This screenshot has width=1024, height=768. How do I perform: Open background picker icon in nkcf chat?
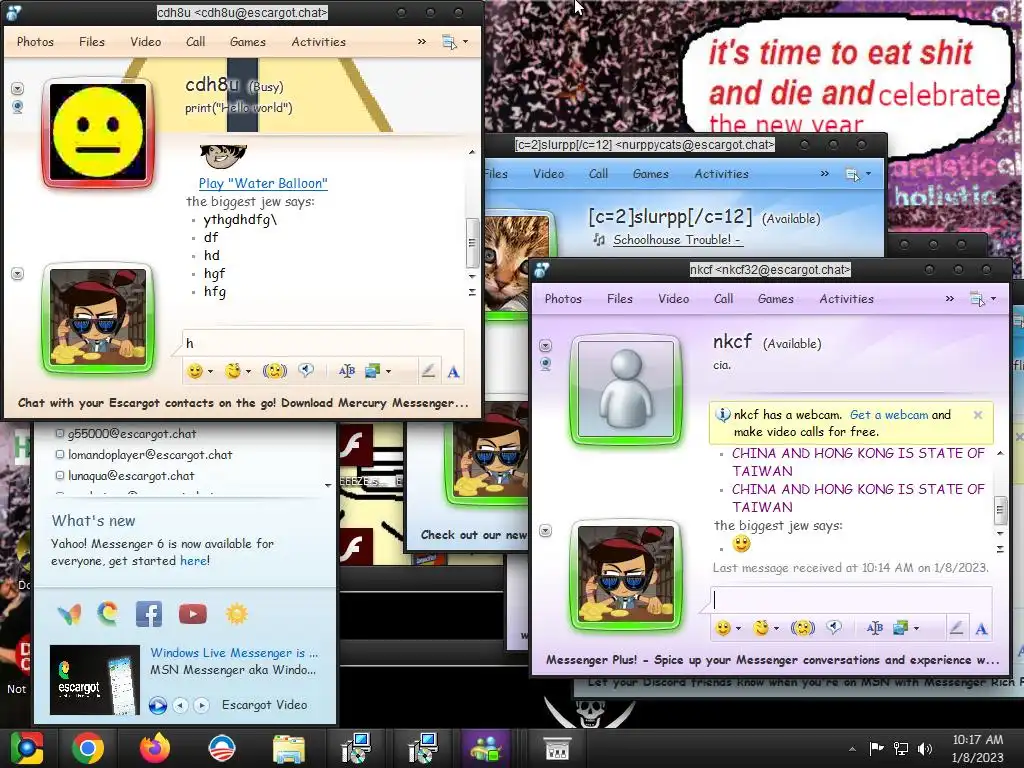click(x=901, y=628)
